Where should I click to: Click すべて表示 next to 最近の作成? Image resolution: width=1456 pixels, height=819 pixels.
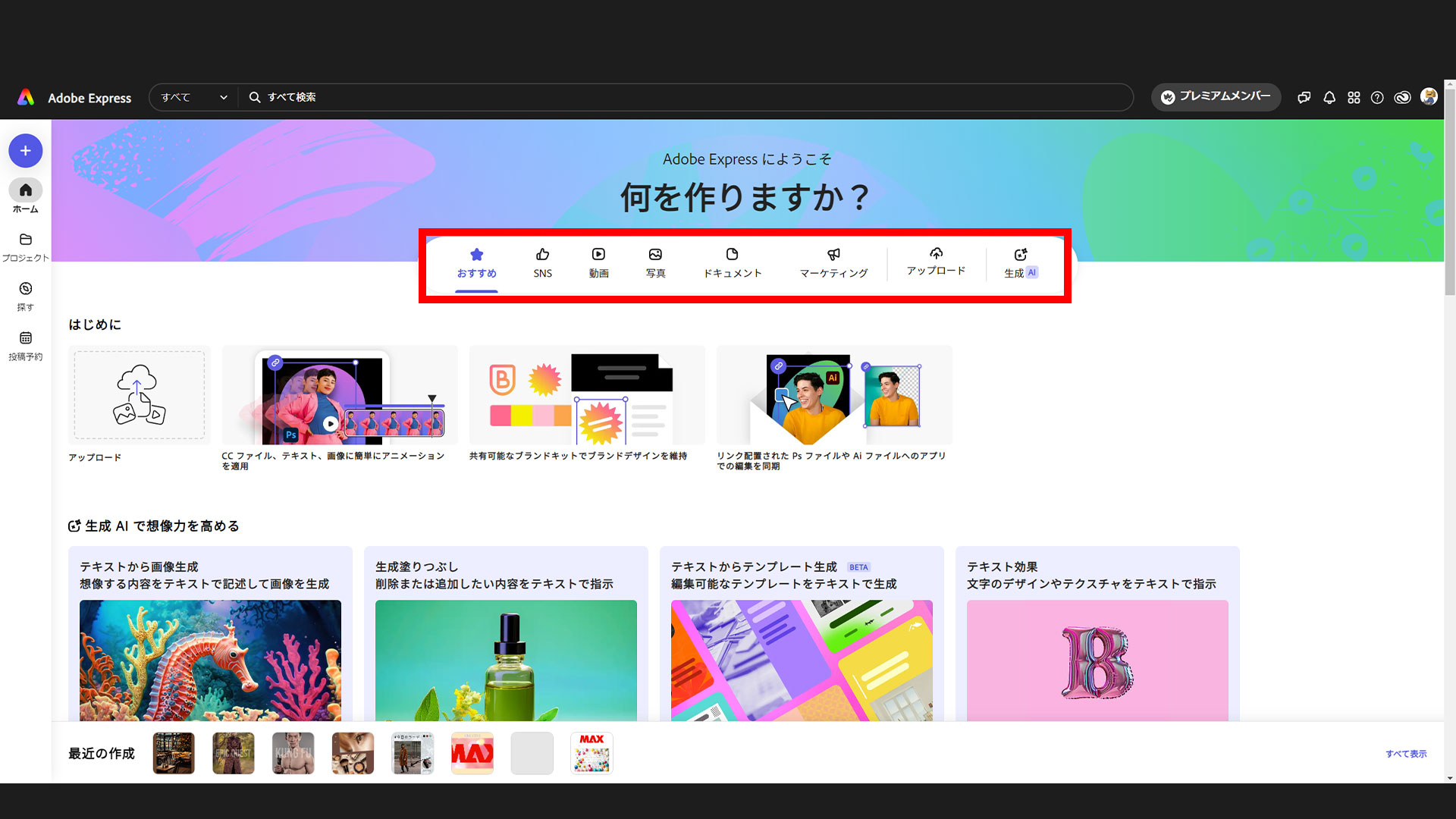(1405, 753)
